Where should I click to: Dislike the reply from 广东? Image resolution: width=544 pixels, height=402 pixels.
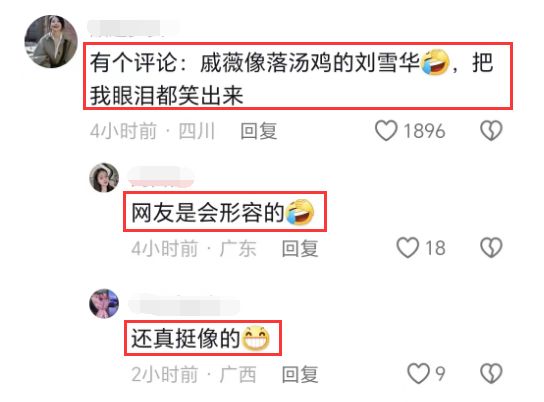pyautogui.click(x=491, y=248)
